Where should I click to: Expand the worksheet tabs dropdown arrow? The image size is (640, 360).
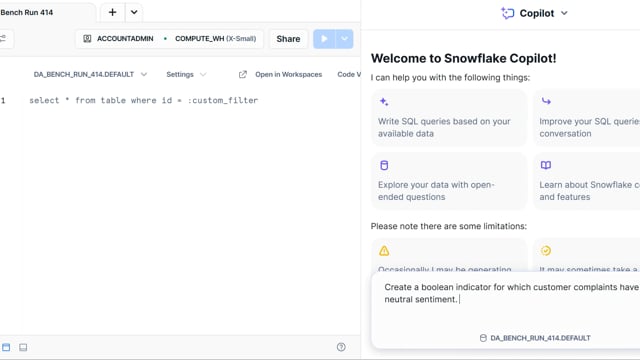point(134,12)
